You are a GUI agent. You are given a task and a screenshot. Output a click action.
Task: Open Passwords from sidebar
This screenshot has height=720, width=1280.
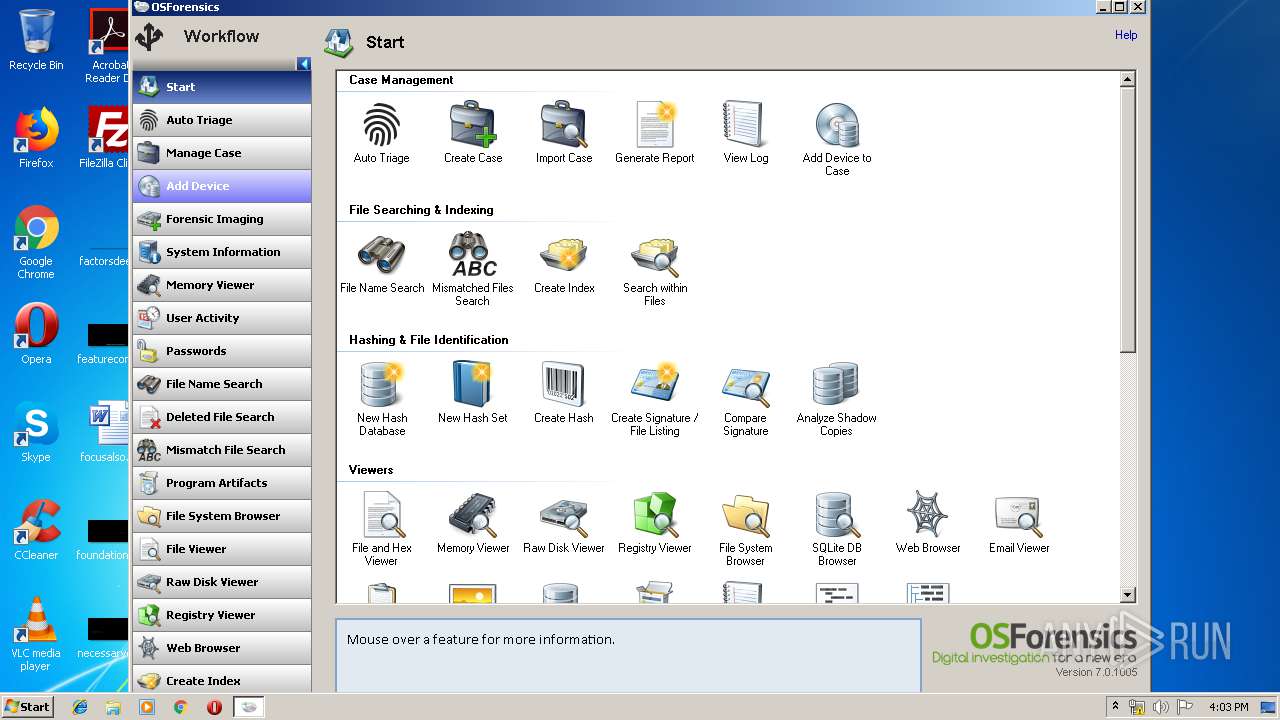click(222, 351)
